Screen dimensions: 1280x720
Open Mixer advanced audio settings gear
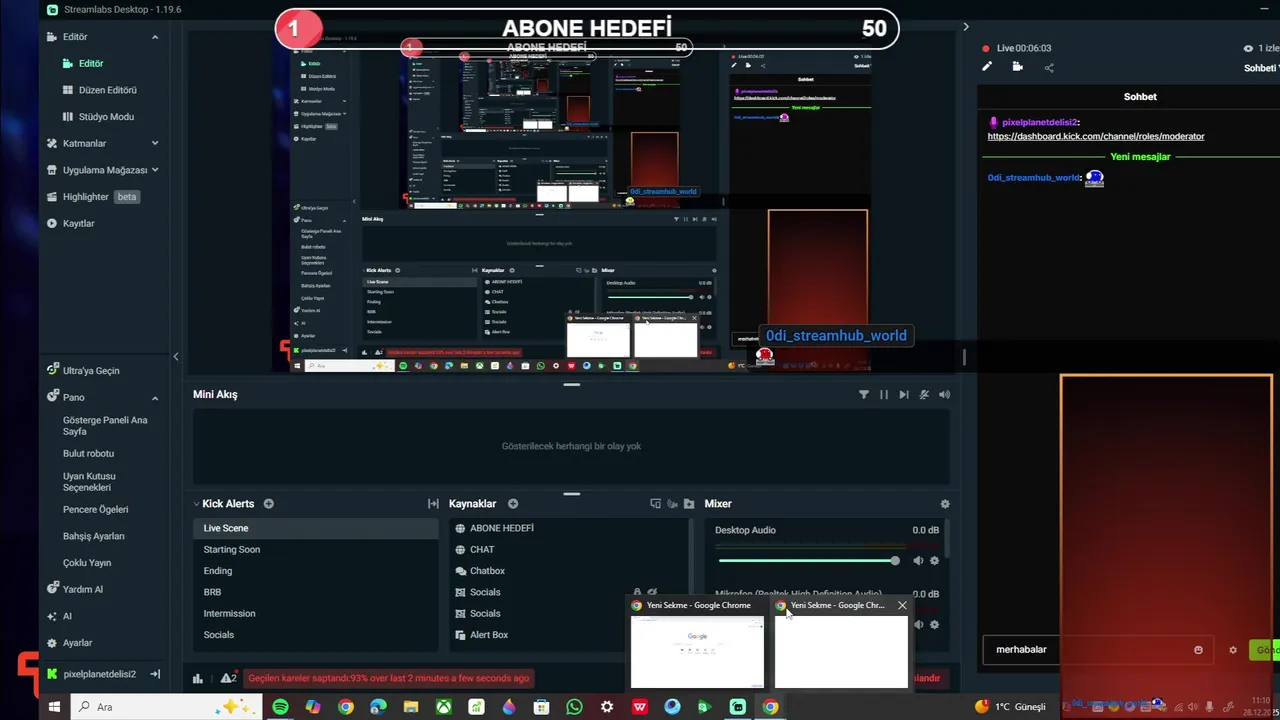(945, 504)
